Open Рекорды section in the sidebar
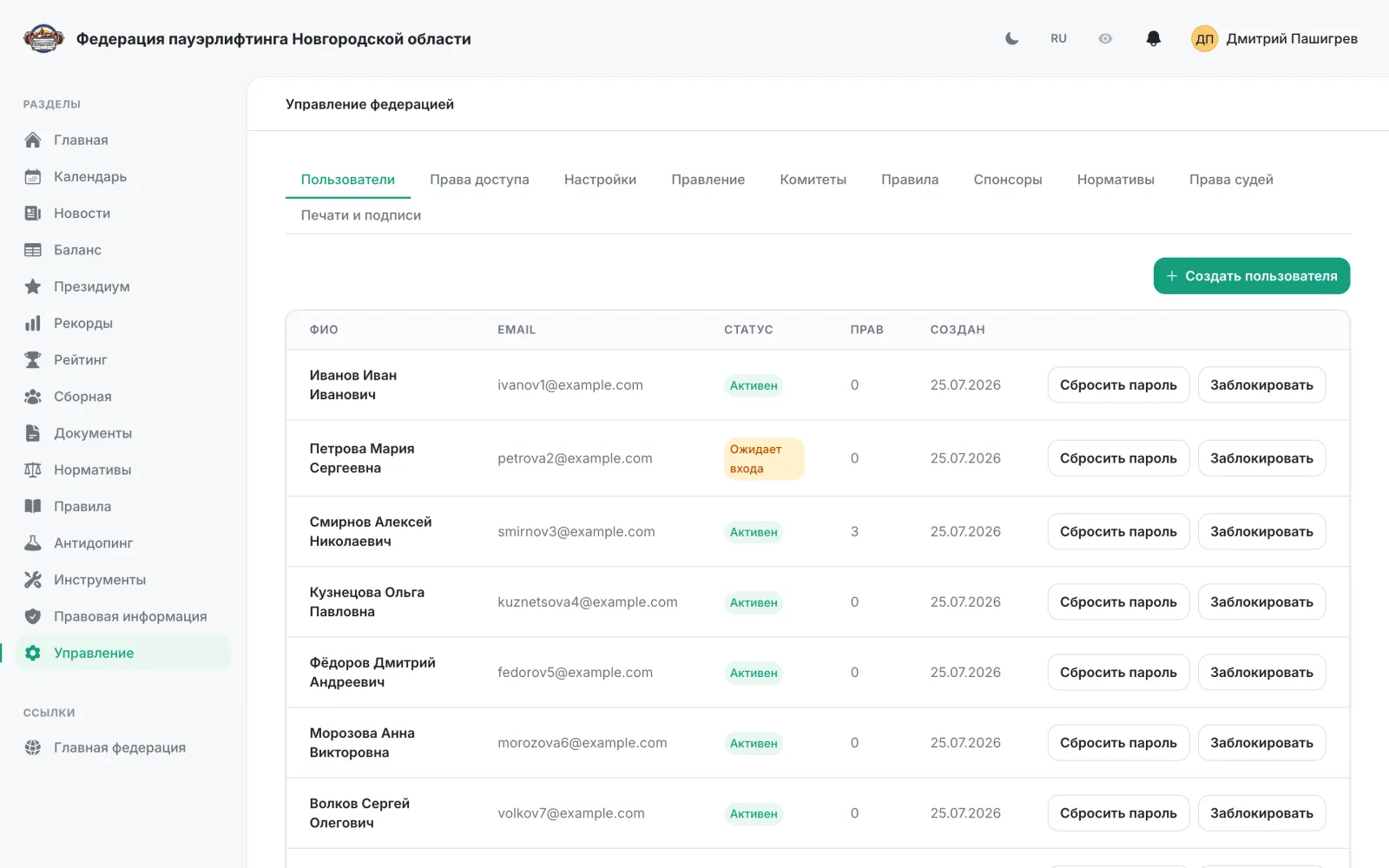Viewport: 1389px width, 868px height. [x=122, y=323]
